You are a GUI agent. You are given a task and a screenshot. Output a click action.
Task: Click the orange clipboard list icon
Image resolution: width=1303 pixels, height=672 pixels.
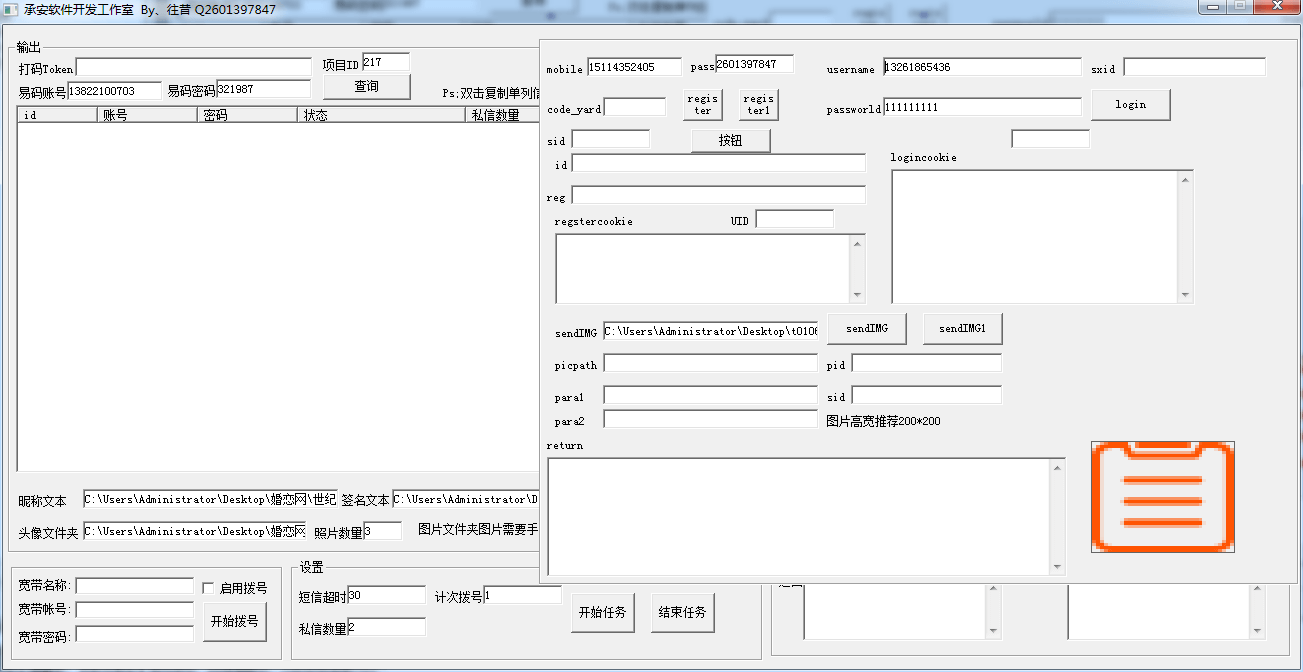coord(1162,497)
